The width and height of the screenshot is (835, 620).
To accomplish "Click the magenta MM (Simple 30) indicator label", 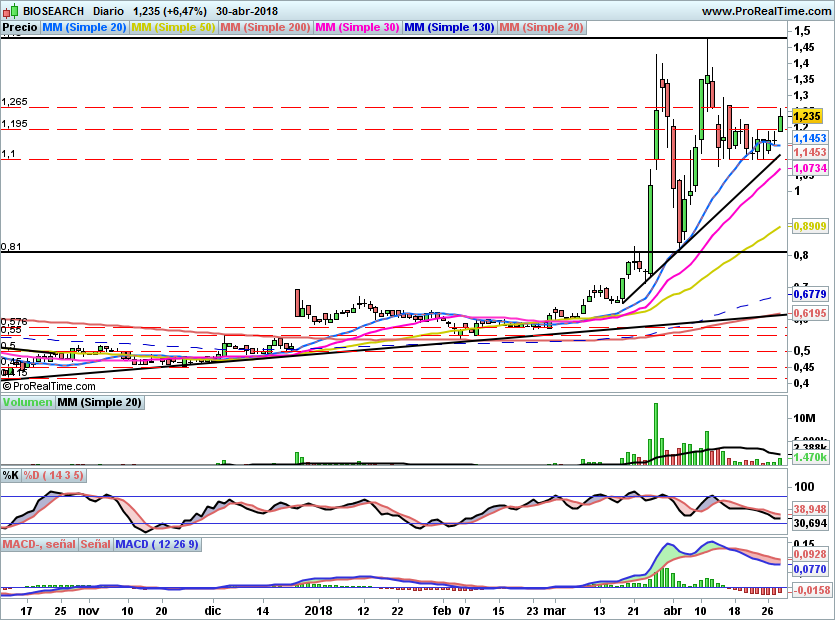I will (x=357, y=28).
